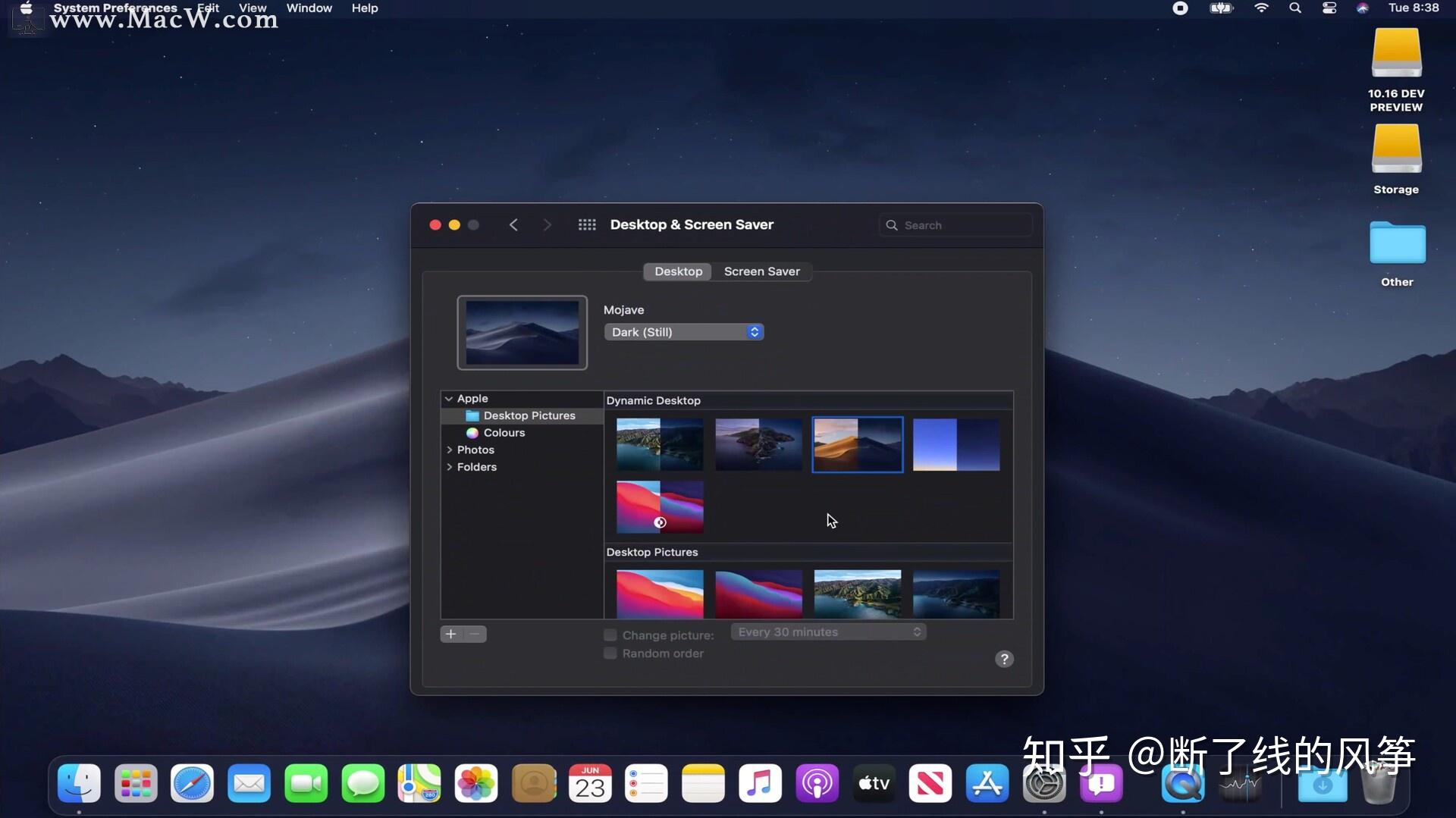This screenshot has height=818, width=1456.
Task: Open Spotlight search in menu bar
Action: pos(1294,8)
